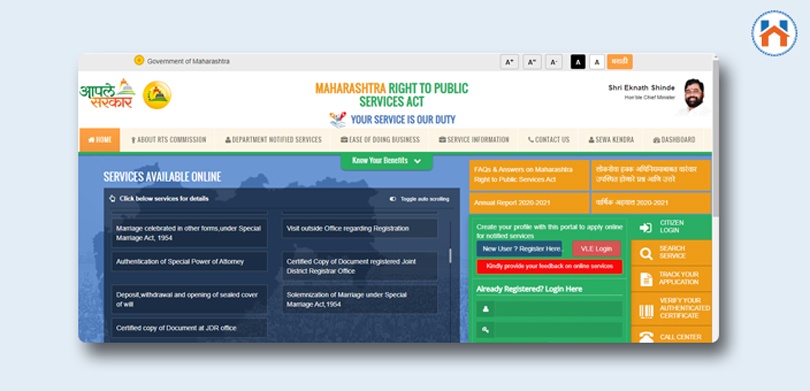Image resolution: width=810 pixels, height=391 pixels.
Task: Open the Call Center phone icon
Action: (x=646, y=337)
